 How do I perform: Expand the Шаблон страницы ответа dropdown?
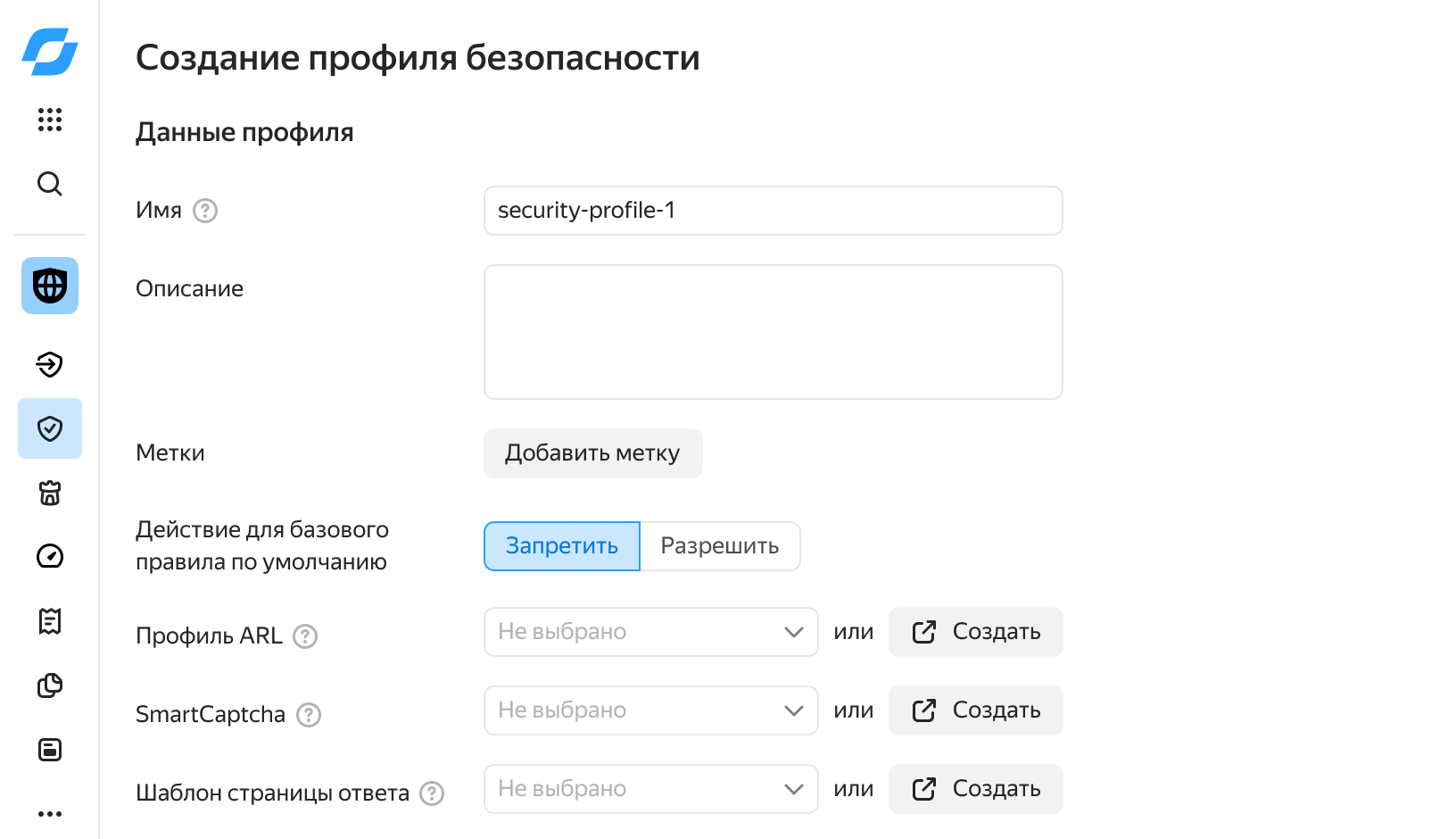click(650, 789)
